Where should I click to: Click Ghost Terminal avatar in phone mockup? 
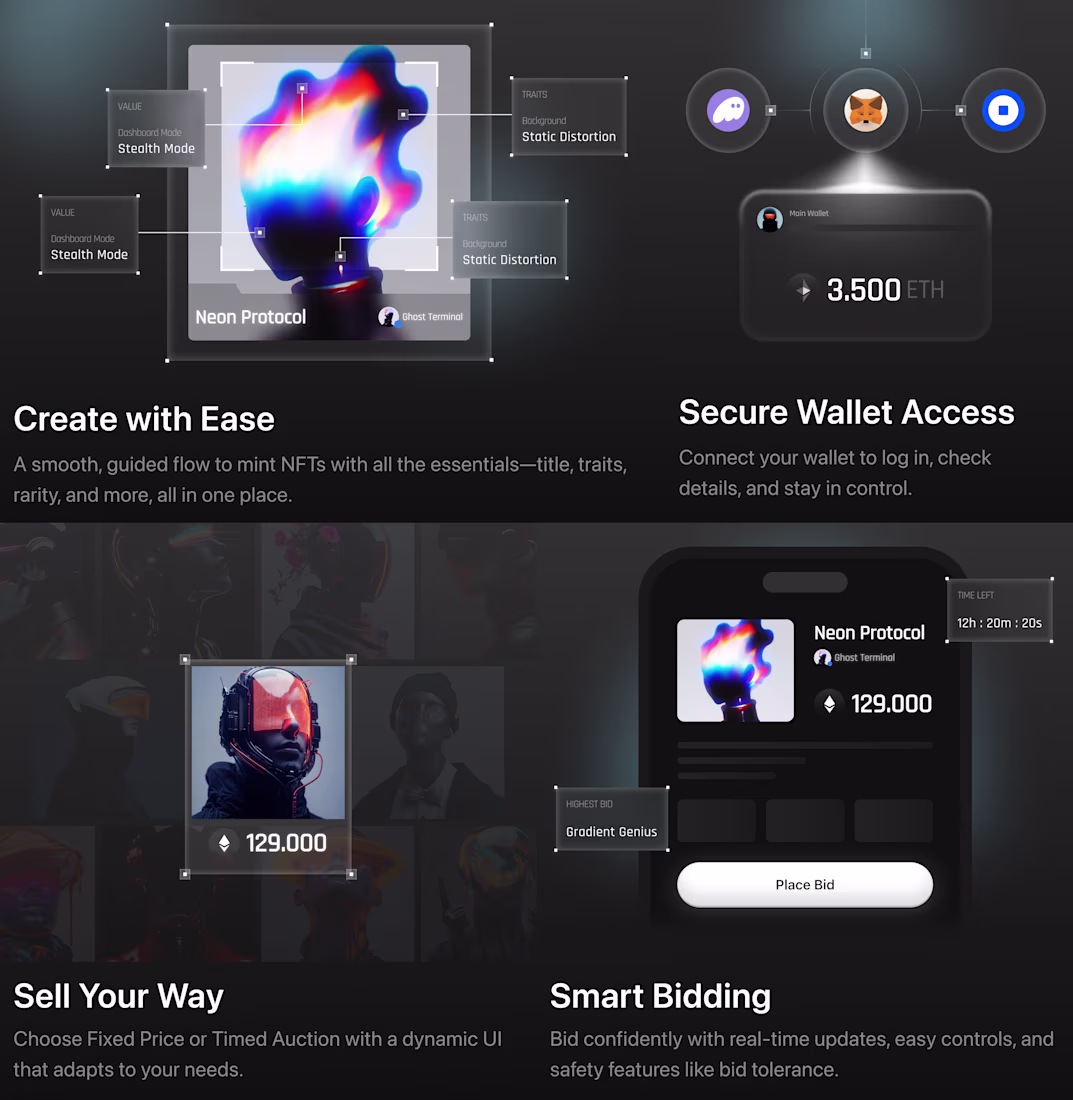tap(822, 657)
